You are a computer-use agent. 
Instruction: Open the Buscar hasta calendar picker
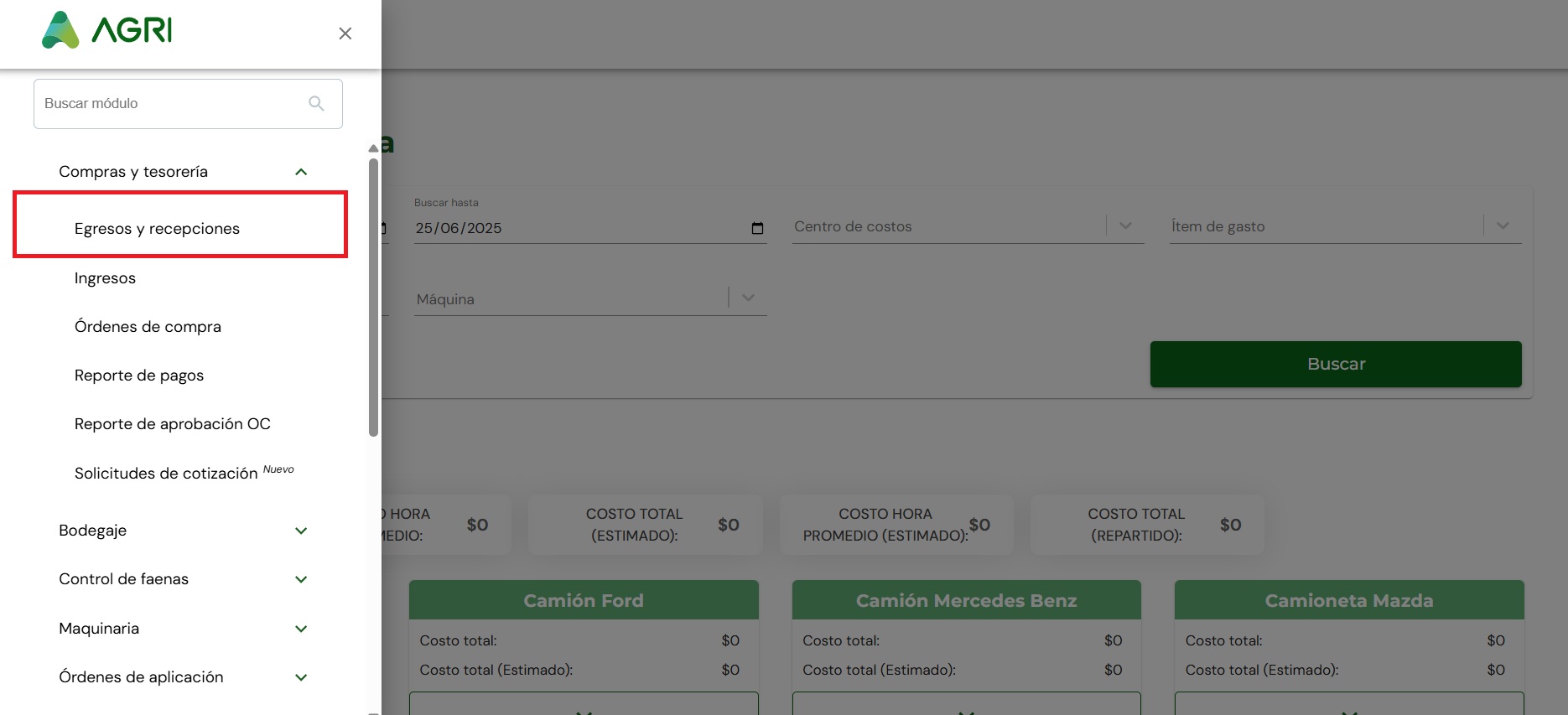pyautogui.click(x=757, y=228)
